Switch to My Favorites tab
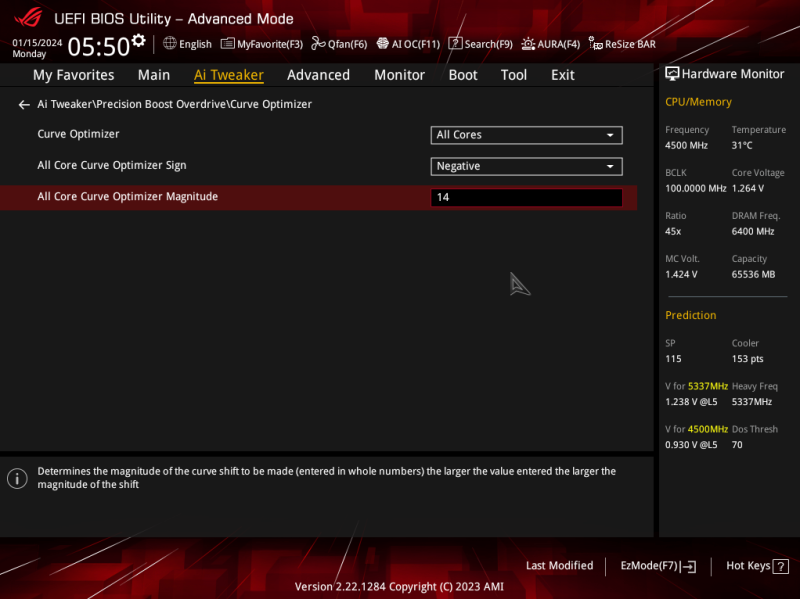This screenshot has width=800, height=599. coord(73,75)
